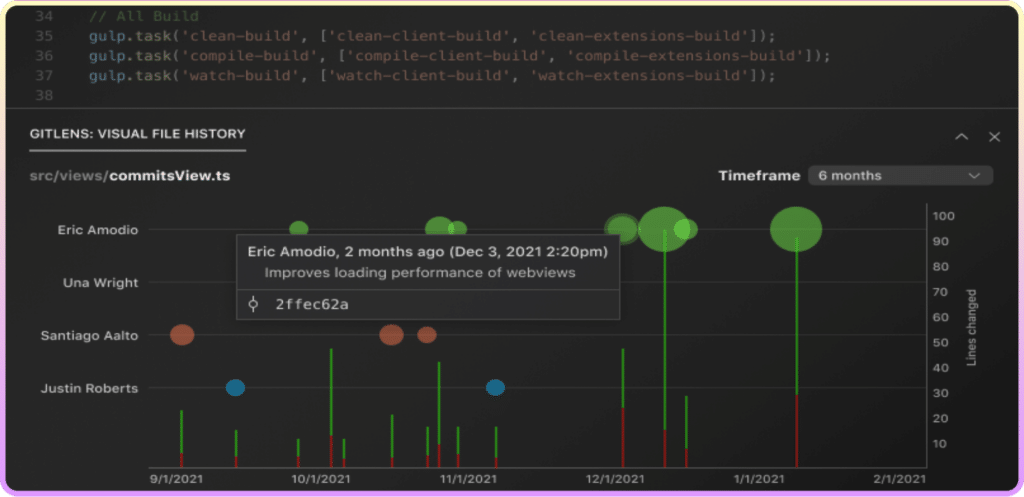Click the 'watch-build' gulp task code line
This screenshot has width=1024, height=497.
click(x=432, y=76)
